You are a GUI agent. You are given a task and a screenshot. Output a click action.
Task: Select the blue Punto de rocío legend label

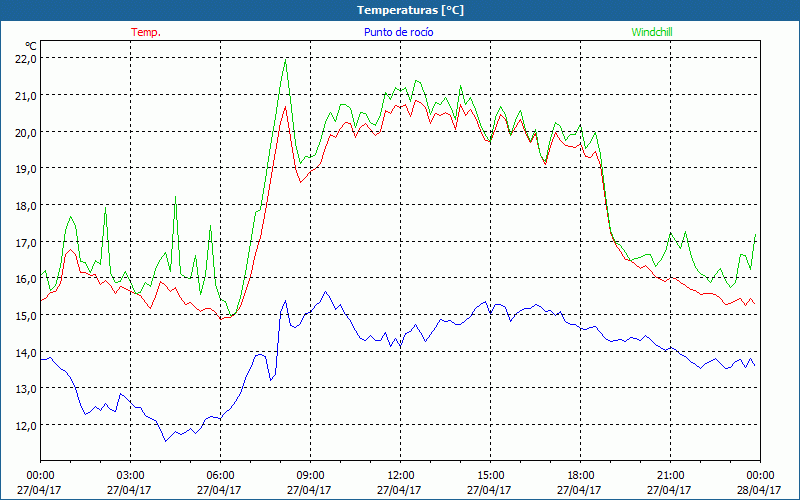(x=398, y=32)
